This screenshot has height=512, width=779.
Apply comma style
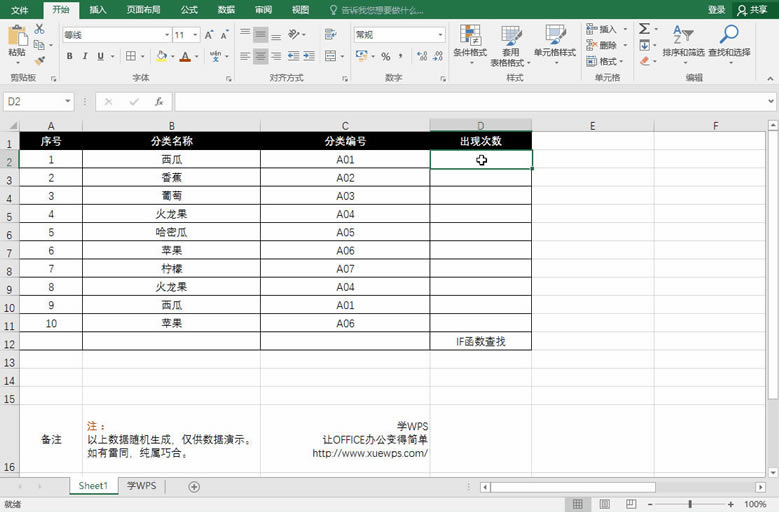(400, 57)
